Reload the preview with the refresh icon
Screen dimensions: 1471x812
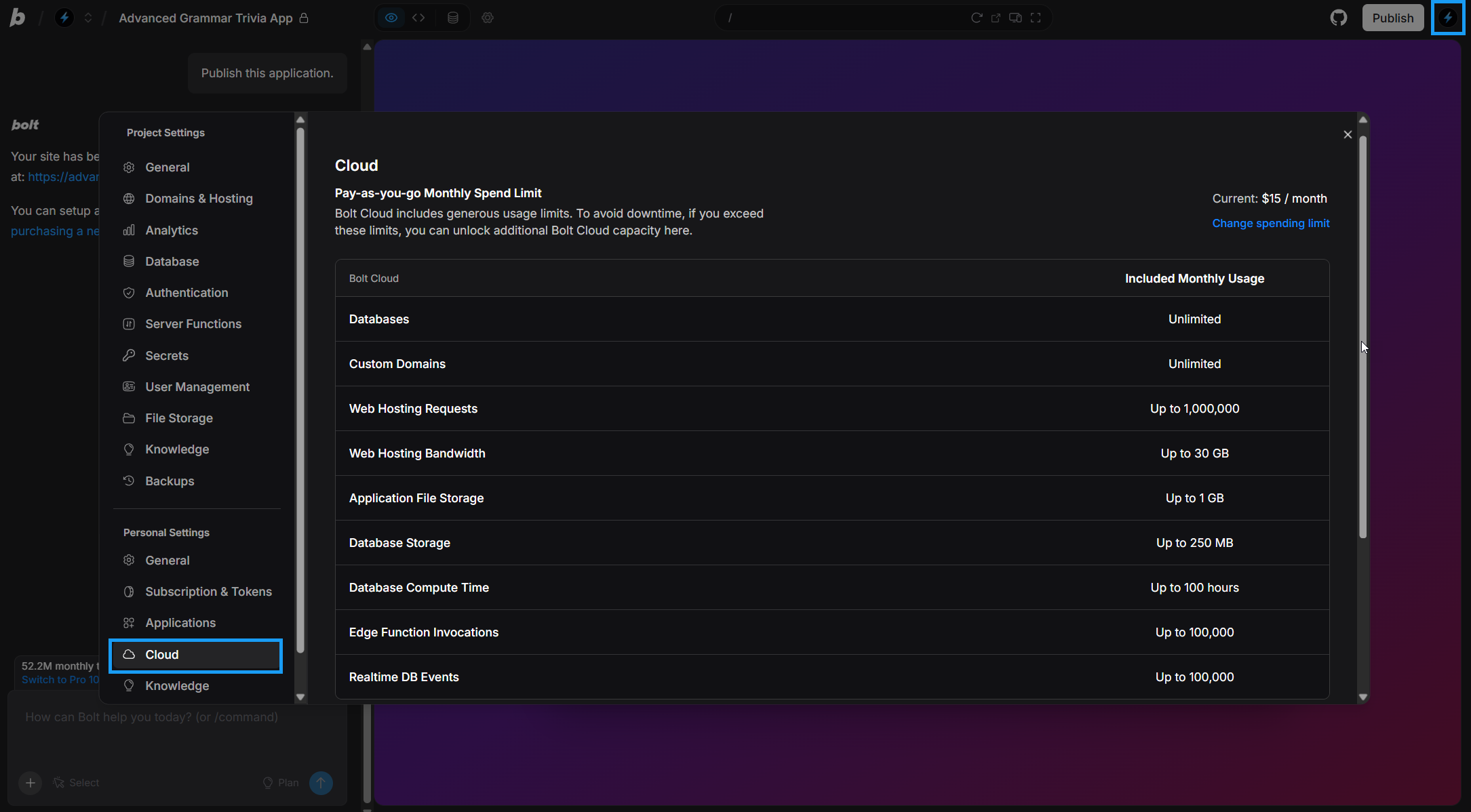click(x=976, y=18)
